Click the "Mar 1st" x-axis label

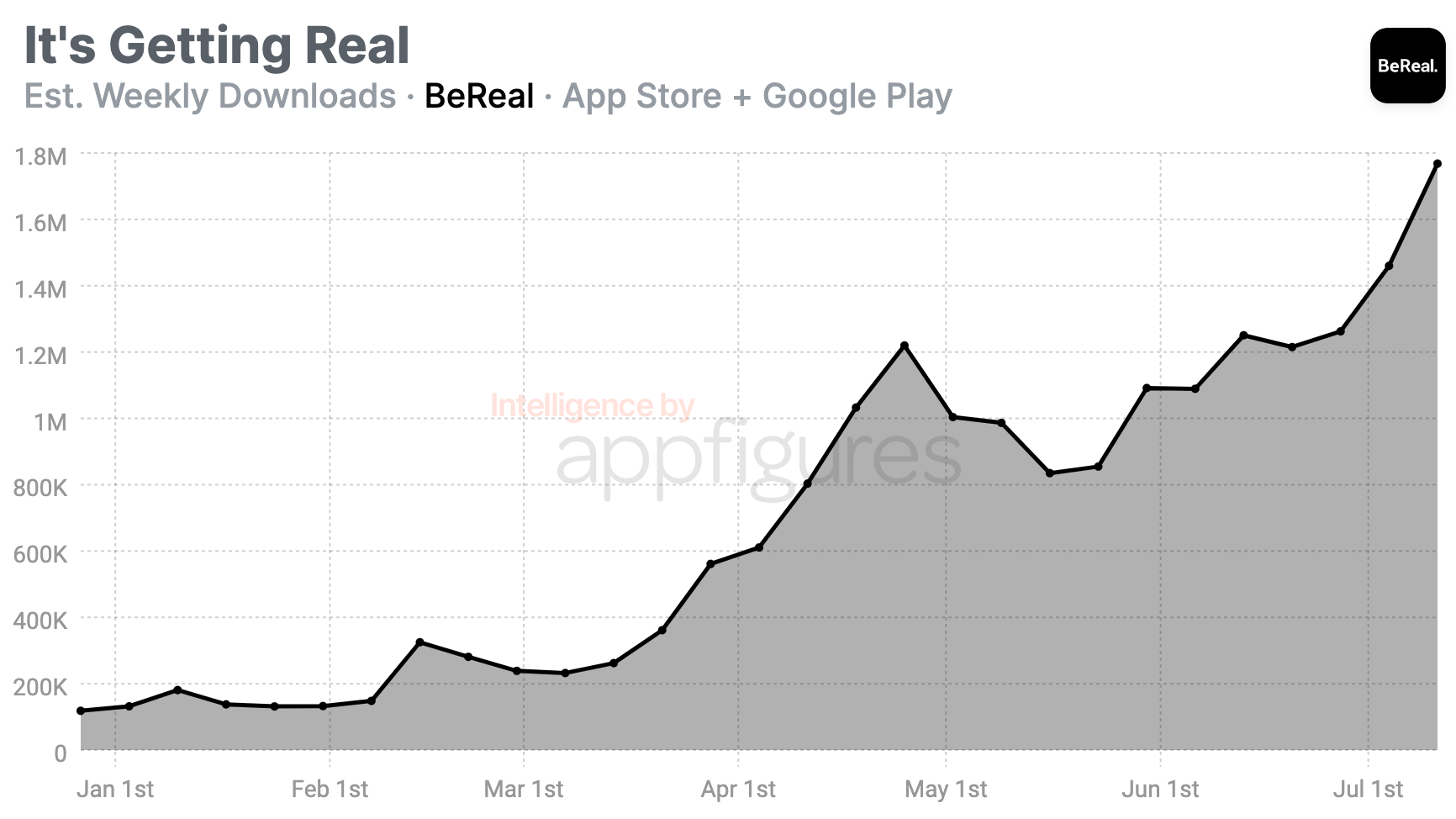coord(524,790)
